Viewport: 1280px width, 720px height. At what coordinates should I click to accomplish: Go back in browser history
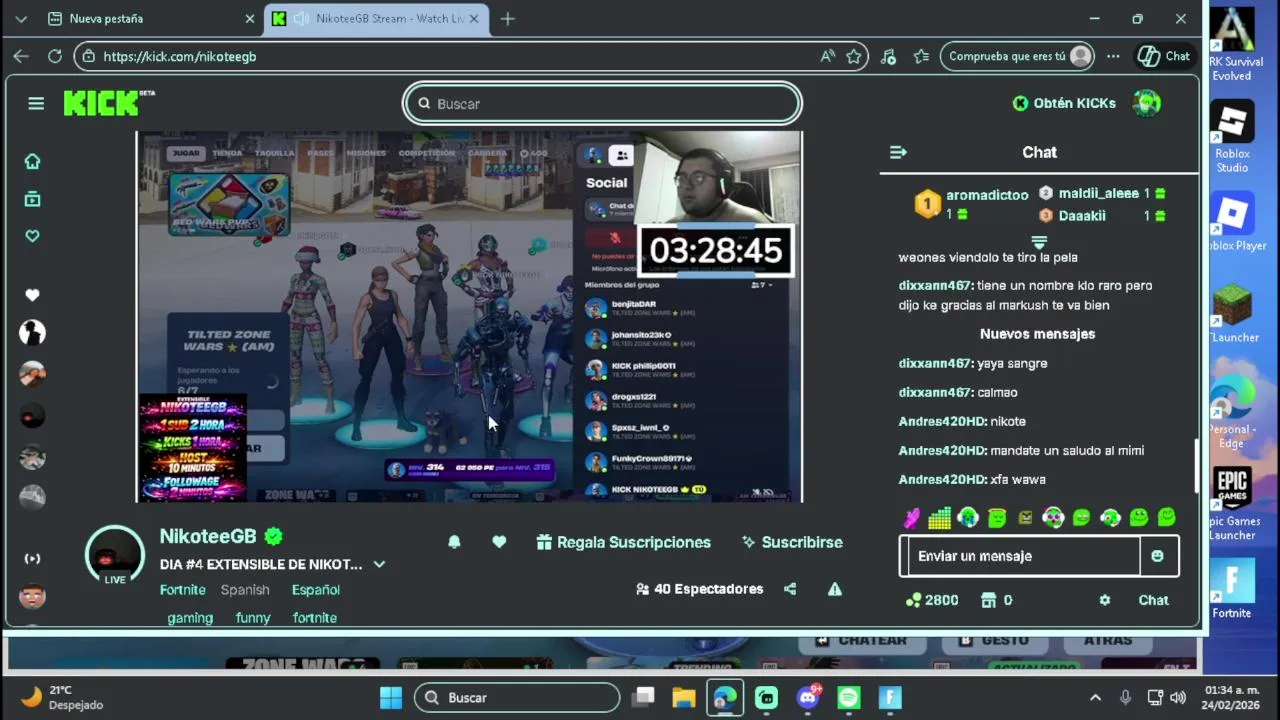pos(21,56)
